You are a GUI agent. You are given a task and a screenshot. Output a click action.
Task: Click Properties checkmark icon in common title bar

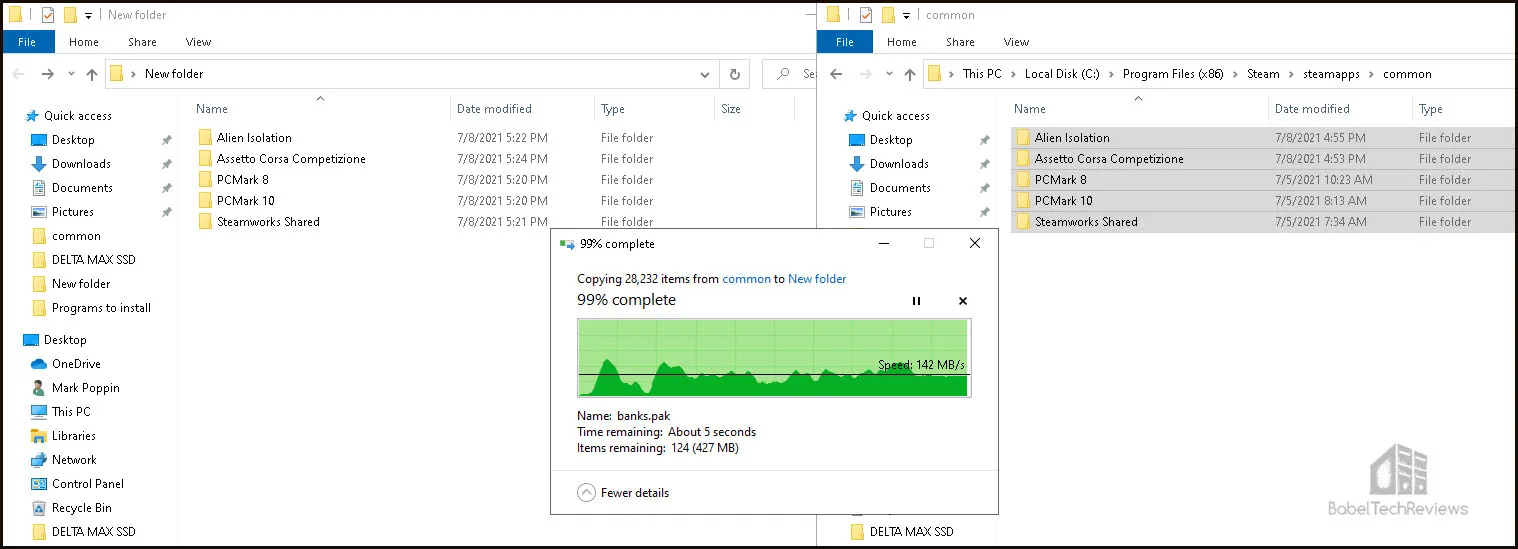tap(865, 15)
